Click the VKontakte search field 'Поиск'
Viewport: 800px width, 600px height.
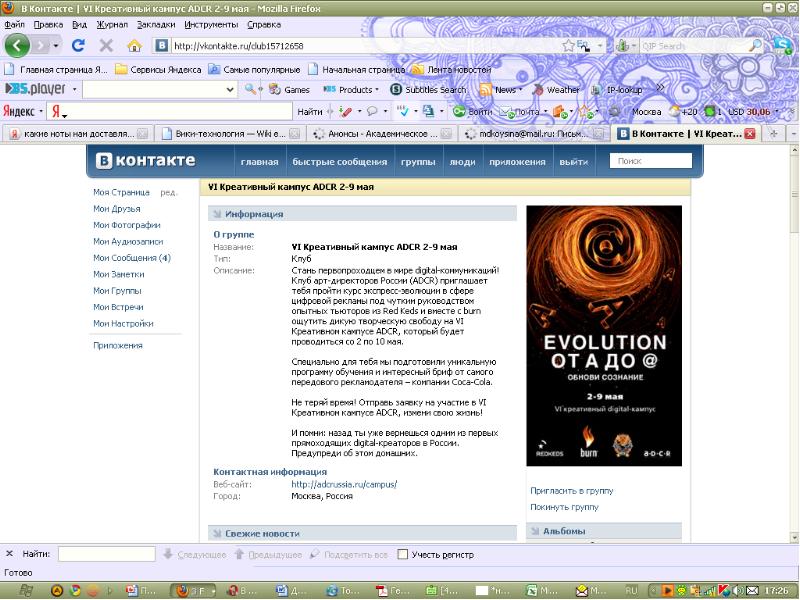(x=651, y=161)
